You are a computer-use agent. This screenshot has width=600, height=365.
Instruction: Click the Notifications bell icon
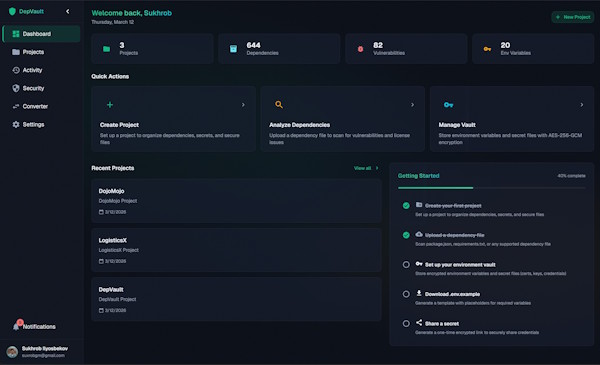(x=16, y=326)
